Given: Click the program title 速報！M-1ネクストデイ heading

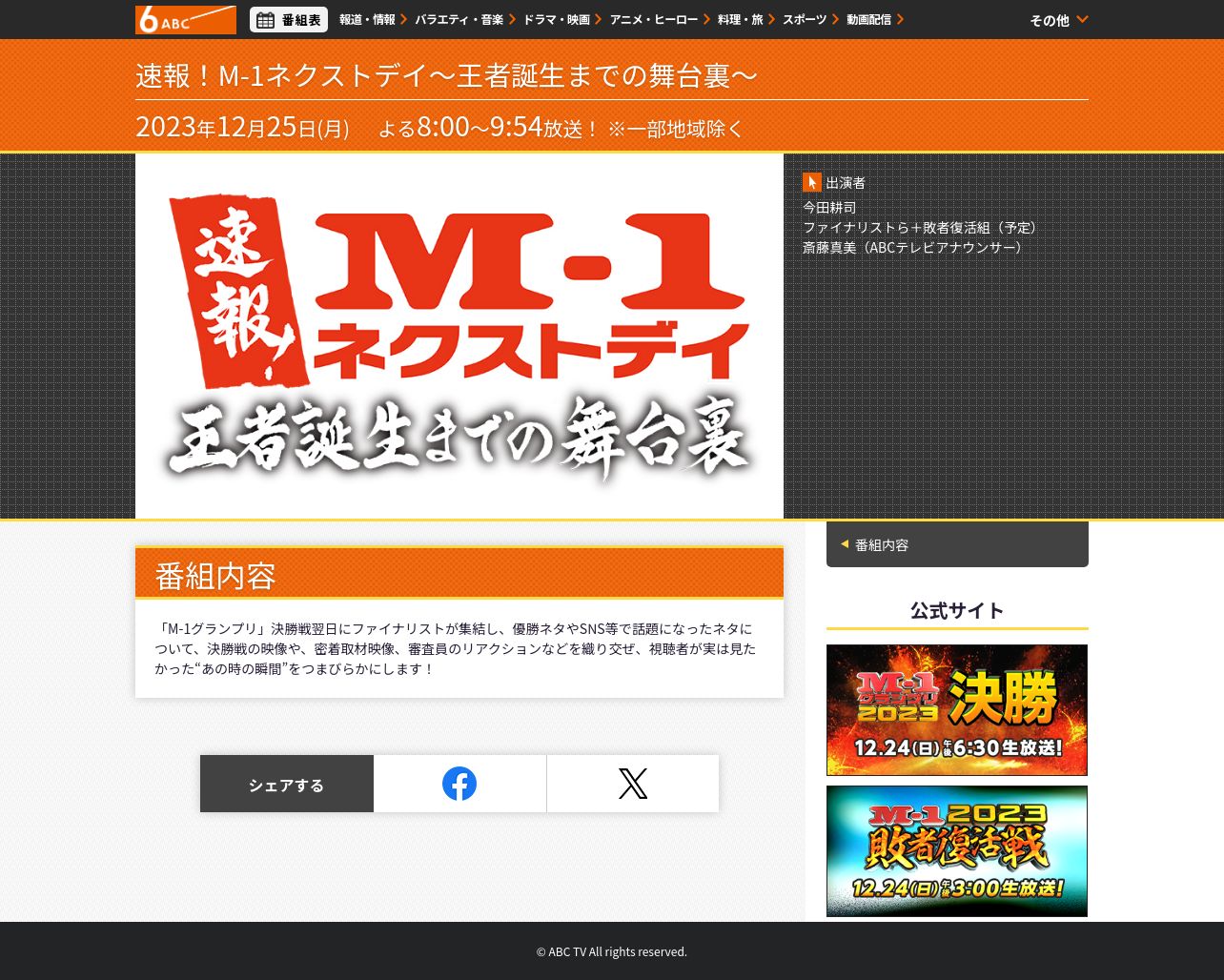Looking at the screenshot, I should coord(446,75).
